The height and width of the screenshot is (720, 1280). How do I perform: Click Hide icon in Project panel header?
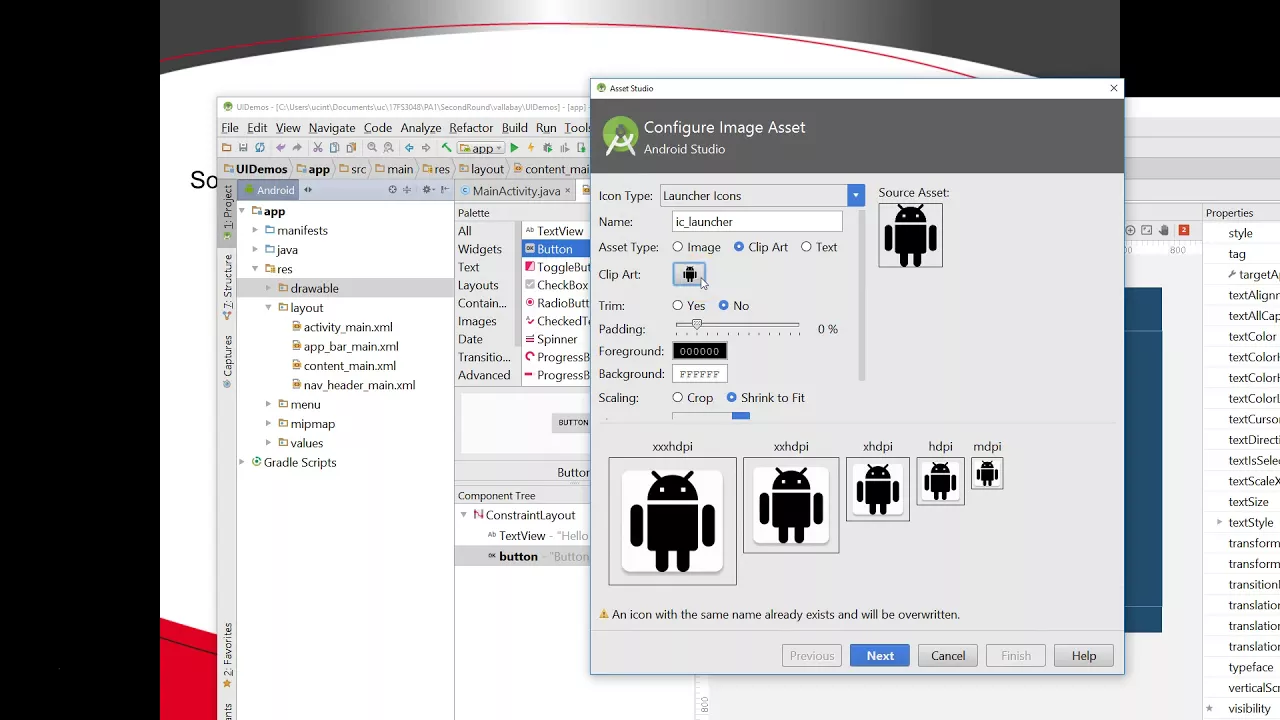coord(445,190)
